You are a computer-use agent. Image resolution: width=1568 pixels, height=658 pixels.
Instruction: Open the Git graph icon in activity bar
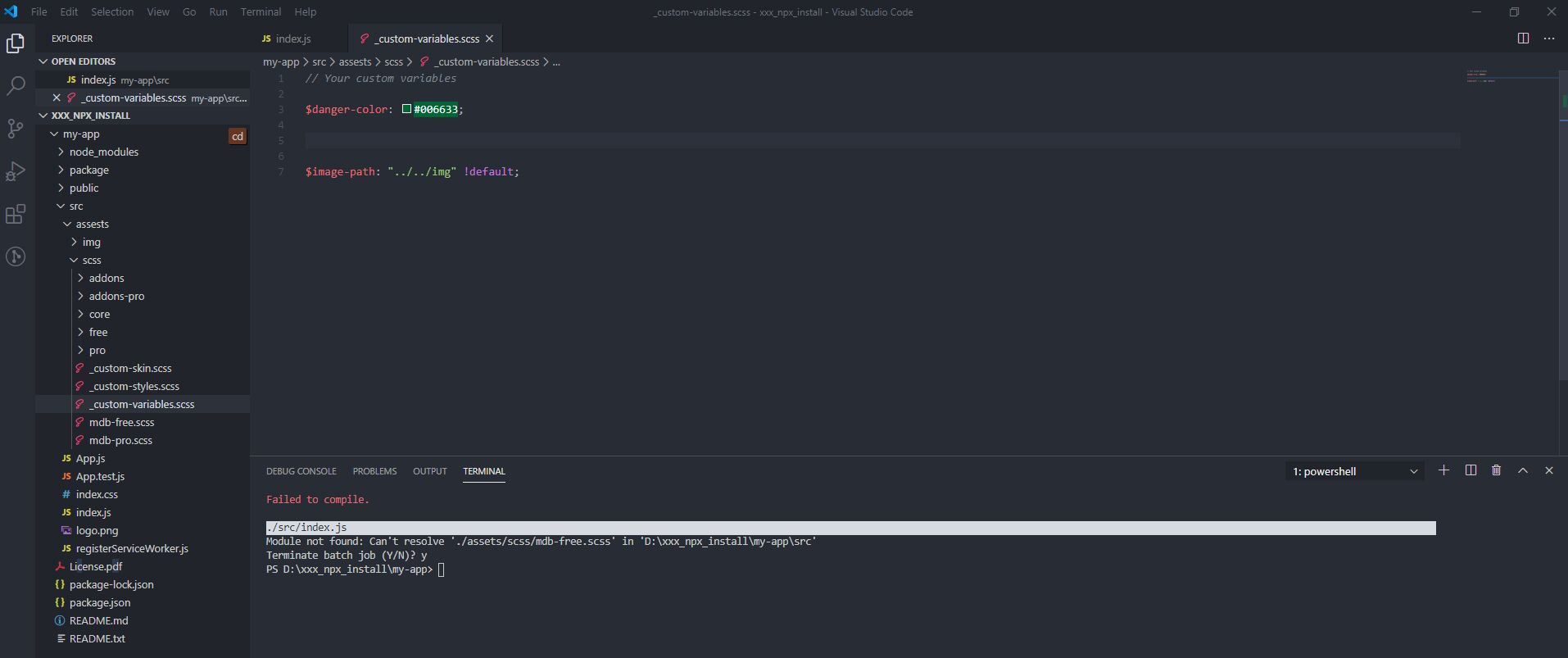[16, 256]
